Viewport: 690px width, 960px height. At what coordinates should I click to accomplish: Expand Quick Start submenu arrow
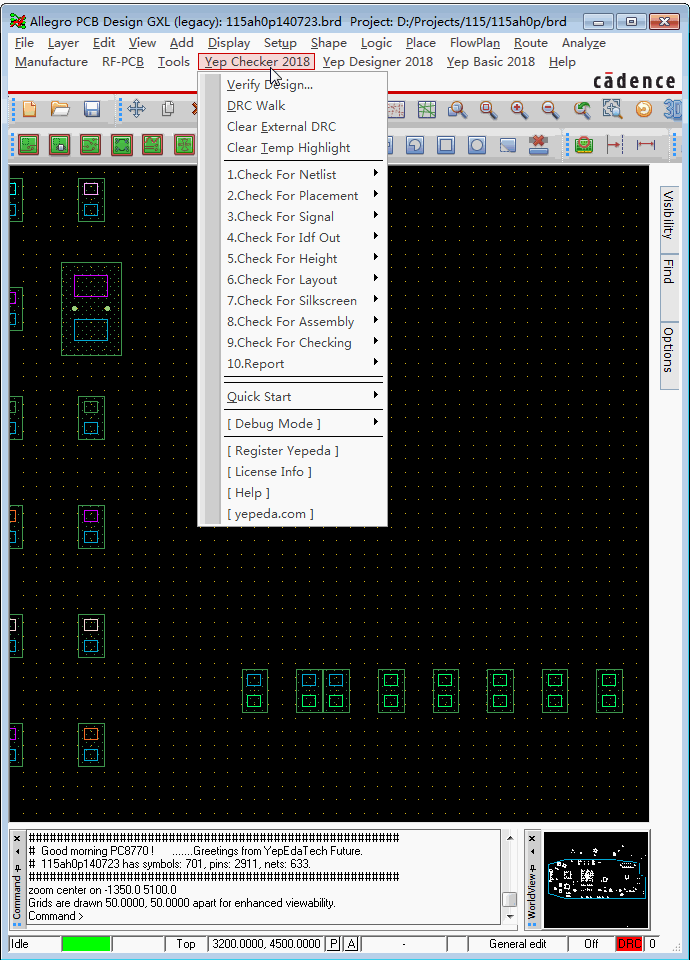376,395
